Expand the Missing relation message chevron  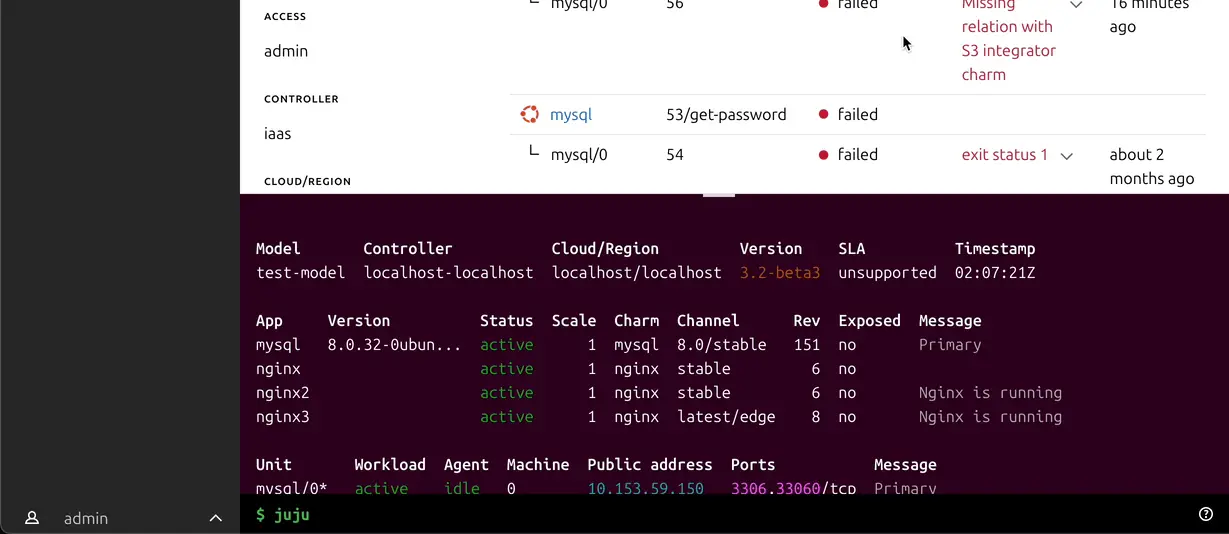tap(1076, 5)
